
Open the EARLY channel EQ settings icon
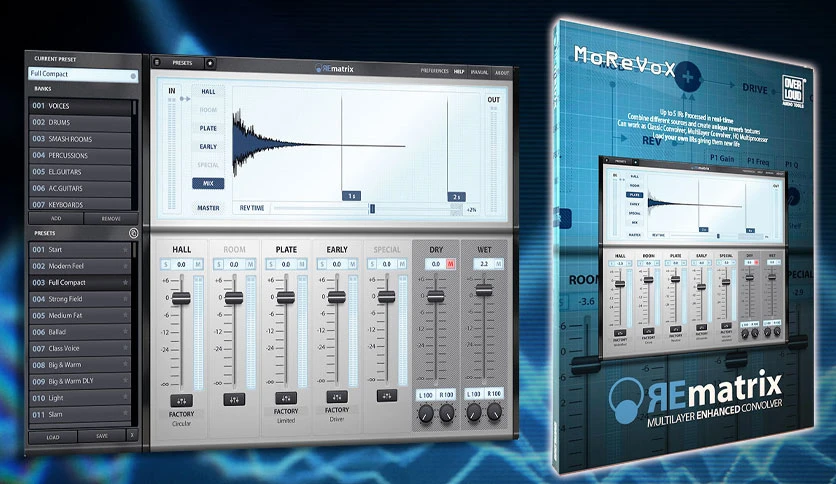click(x=337, y=397)
